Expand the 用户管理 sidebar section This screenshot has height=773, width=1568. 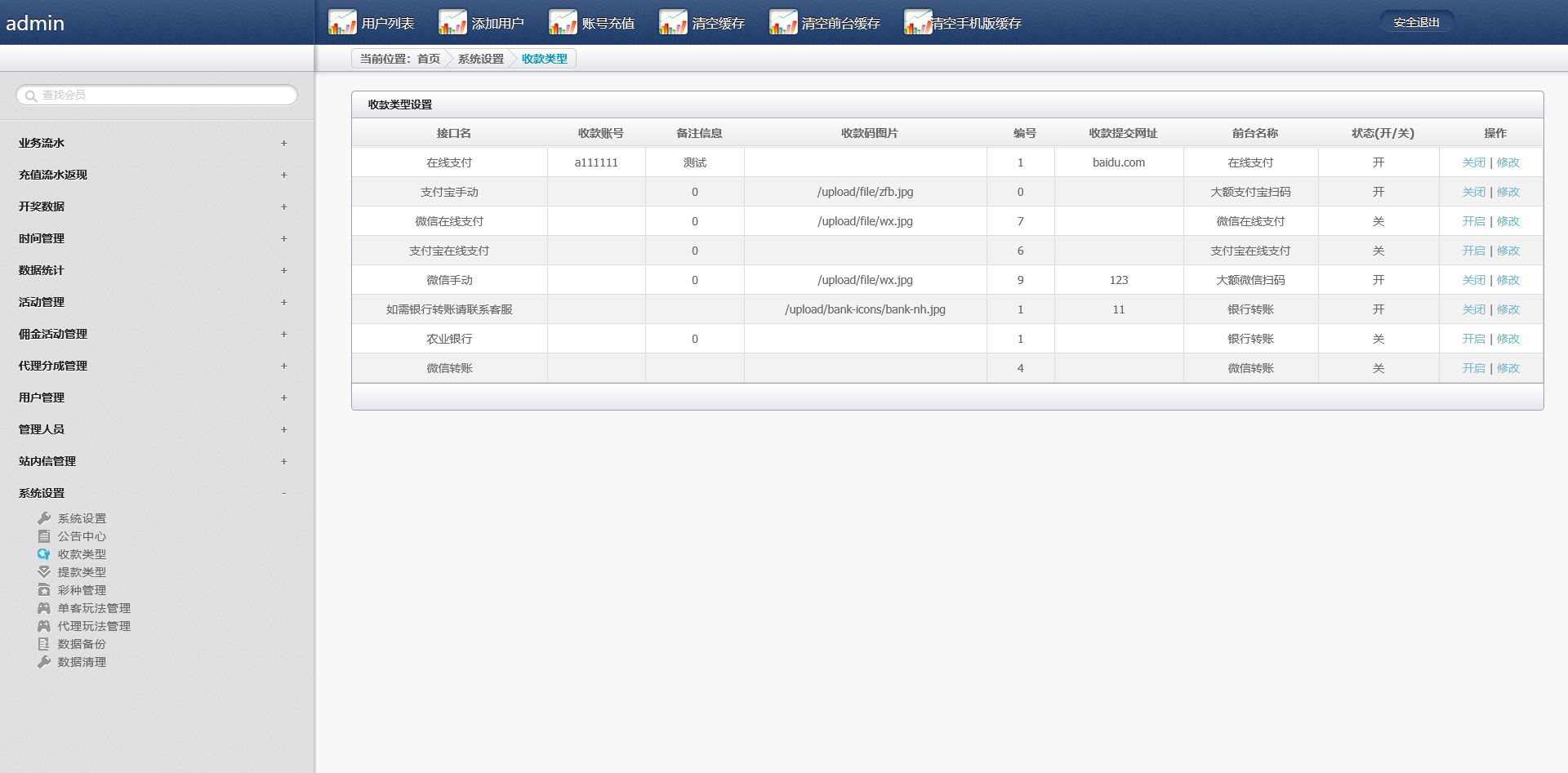tap(283, 398)
